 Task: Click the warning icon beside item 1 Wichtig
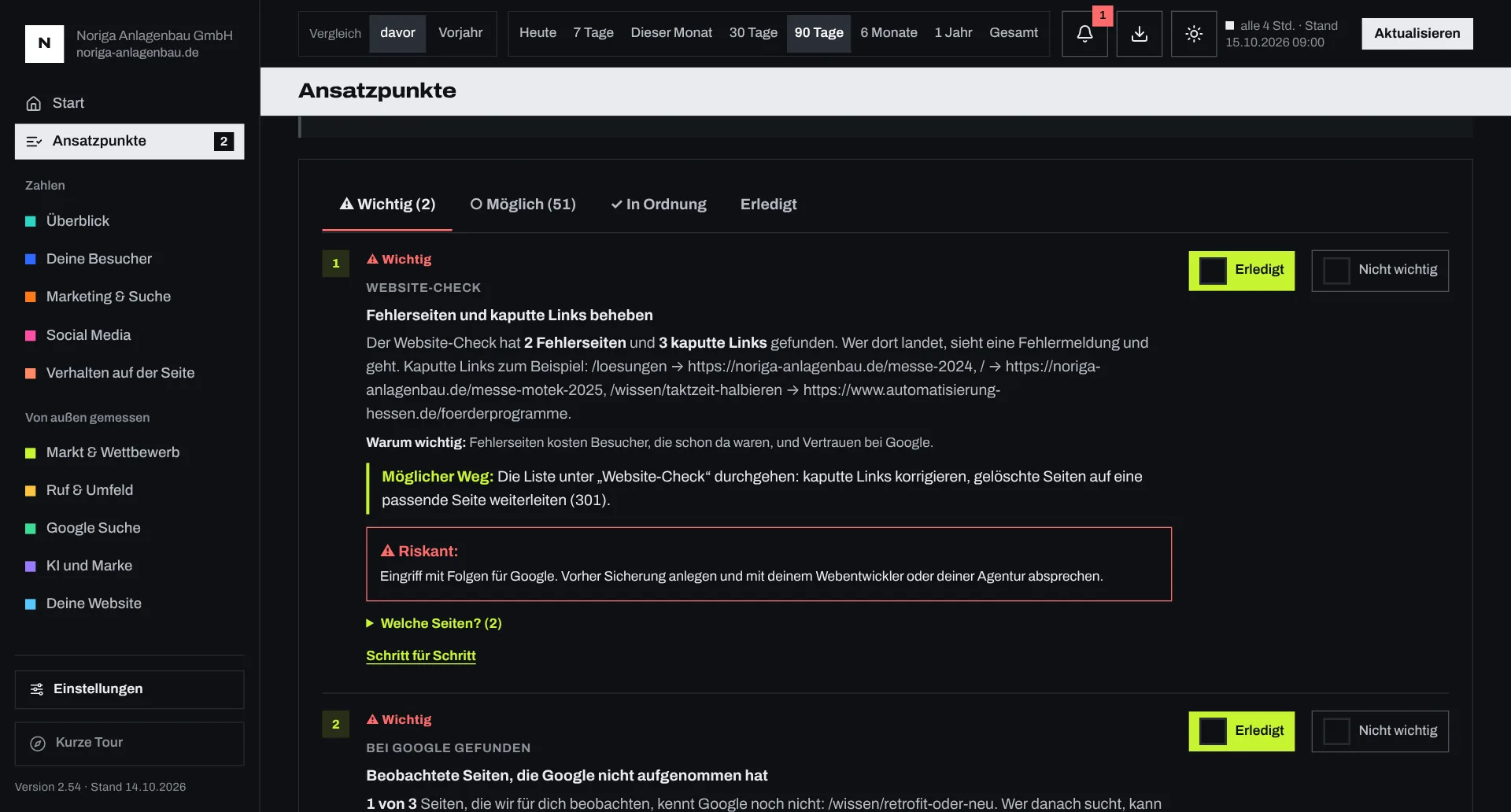372,259
